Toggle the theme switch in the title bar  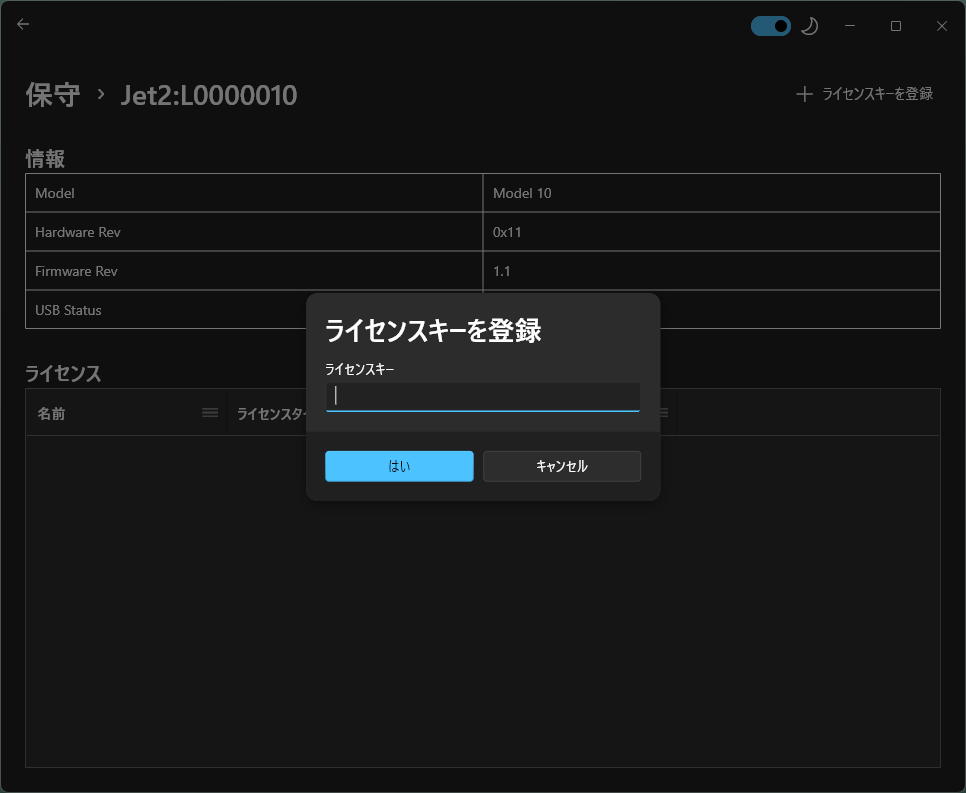770,25
